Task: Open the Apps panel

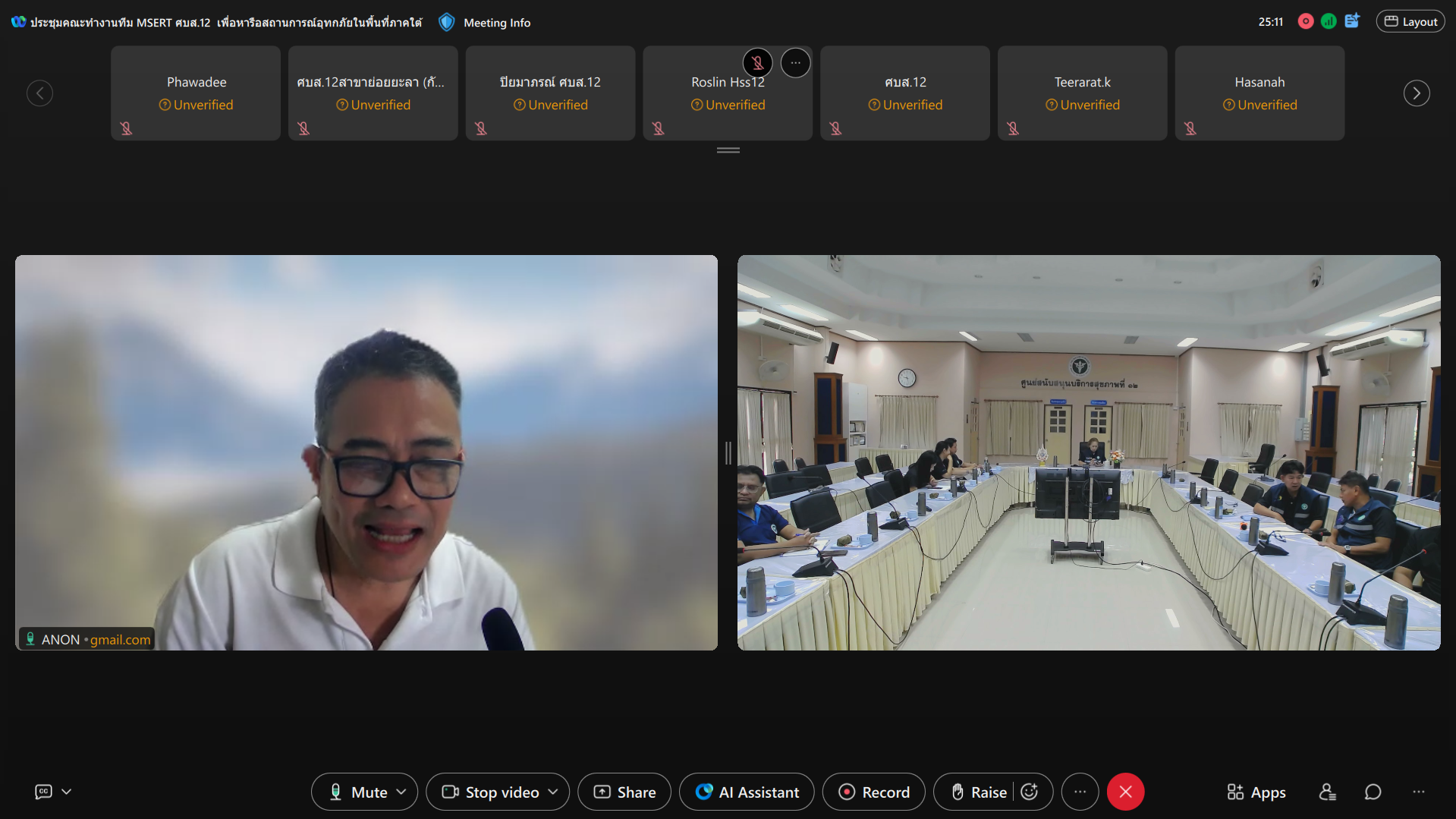Action: coord(1256,792)
